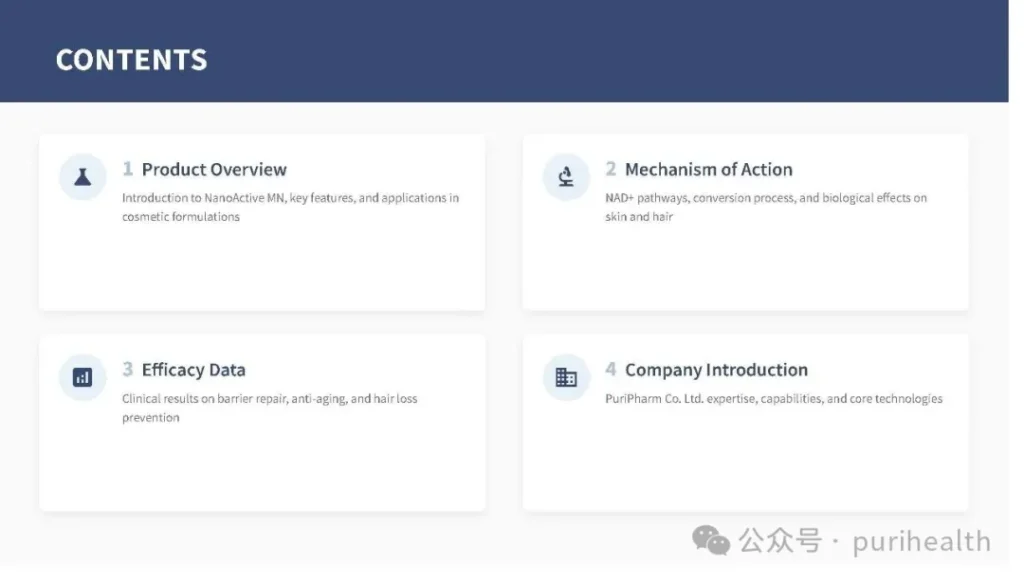1024x582 pixels.
Task: Select the Company Introduction heading
Action: pos(716,370)
